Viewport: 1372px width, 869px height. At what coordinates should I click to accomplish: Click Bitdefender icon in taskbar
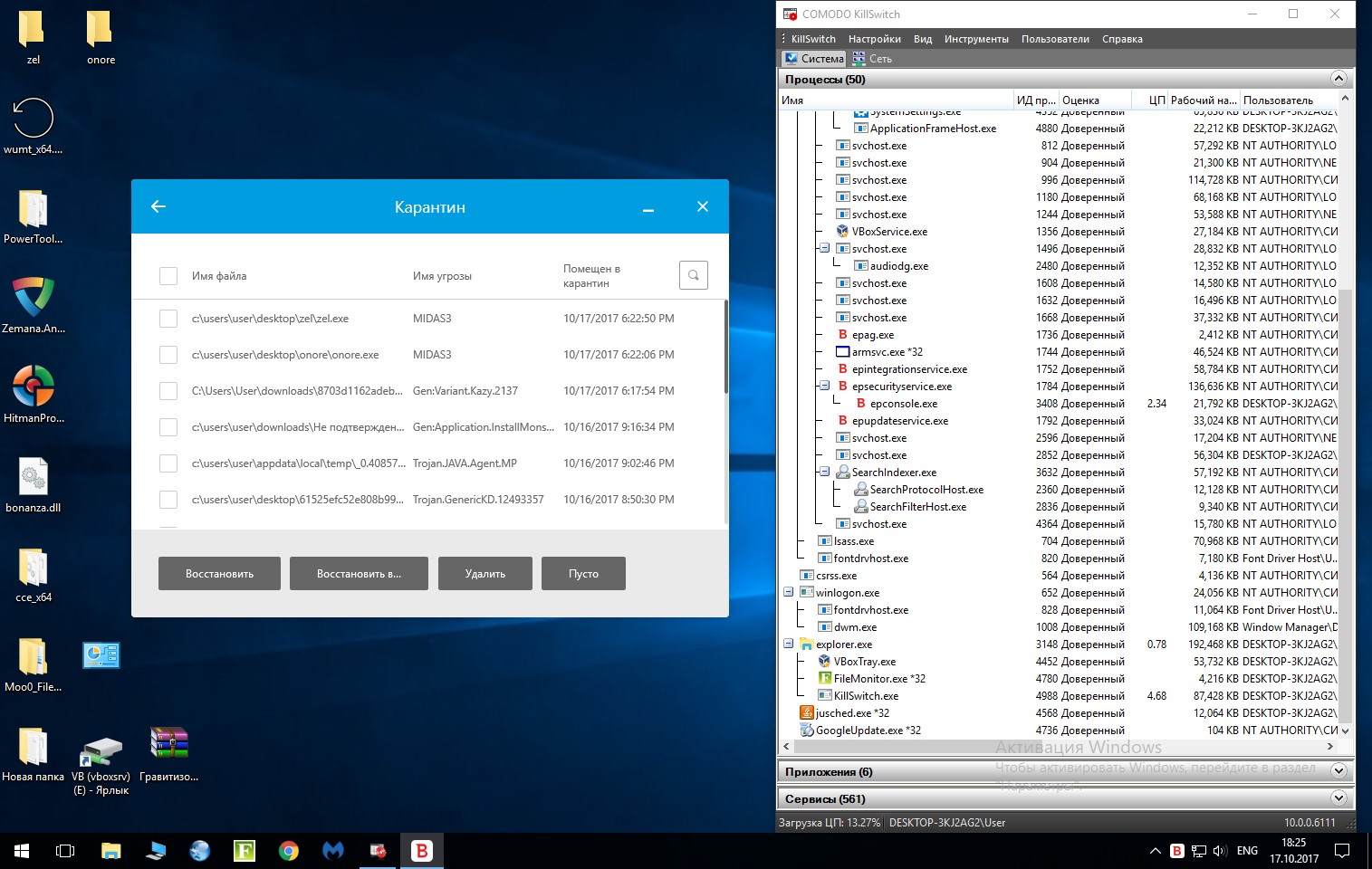pos(421,851)
